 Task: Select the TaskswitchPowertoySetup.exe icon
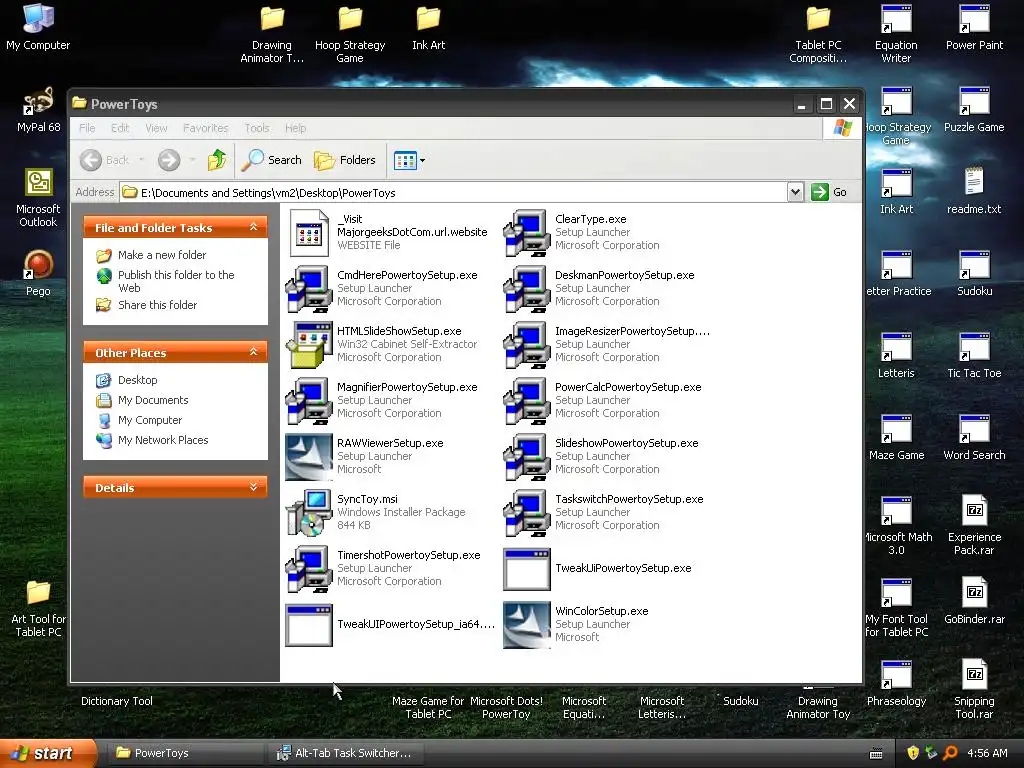point(526,513)
